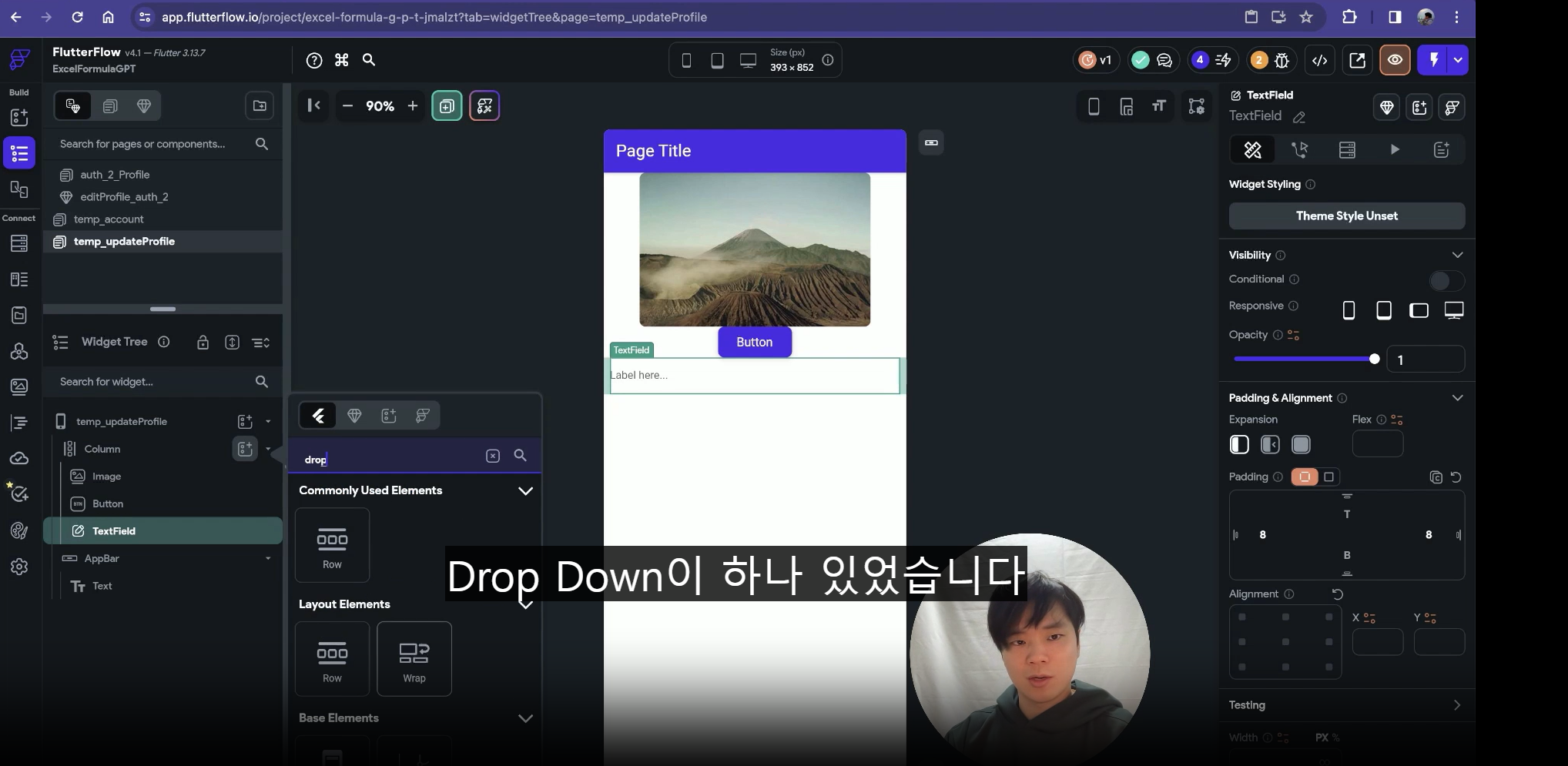1568x766 pixels.
Task: Select the Button widget in tree
Action: point(108,503)
